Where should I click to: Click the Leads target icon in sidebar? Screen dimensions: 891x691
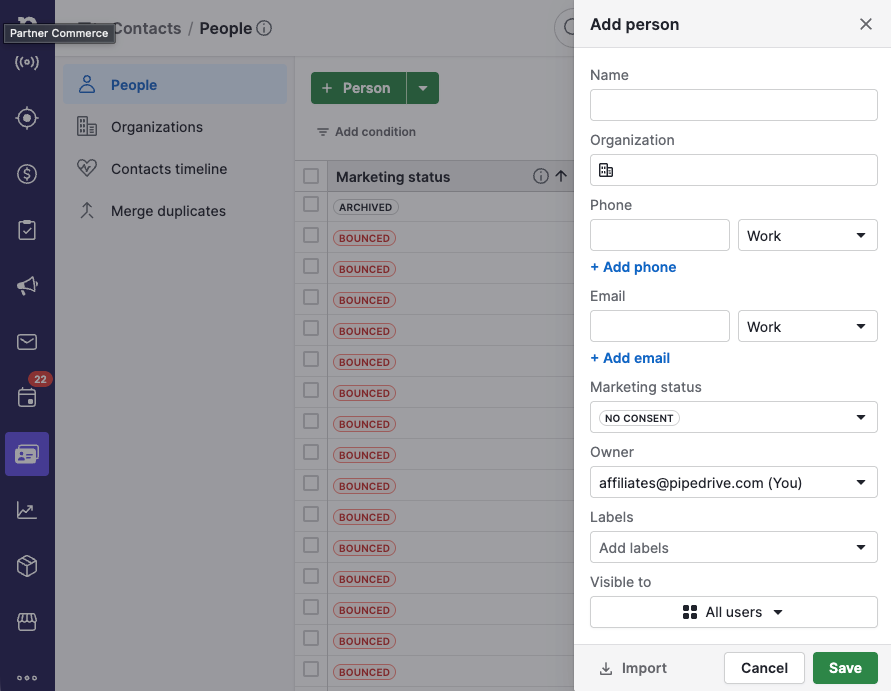tap(27, 118)
